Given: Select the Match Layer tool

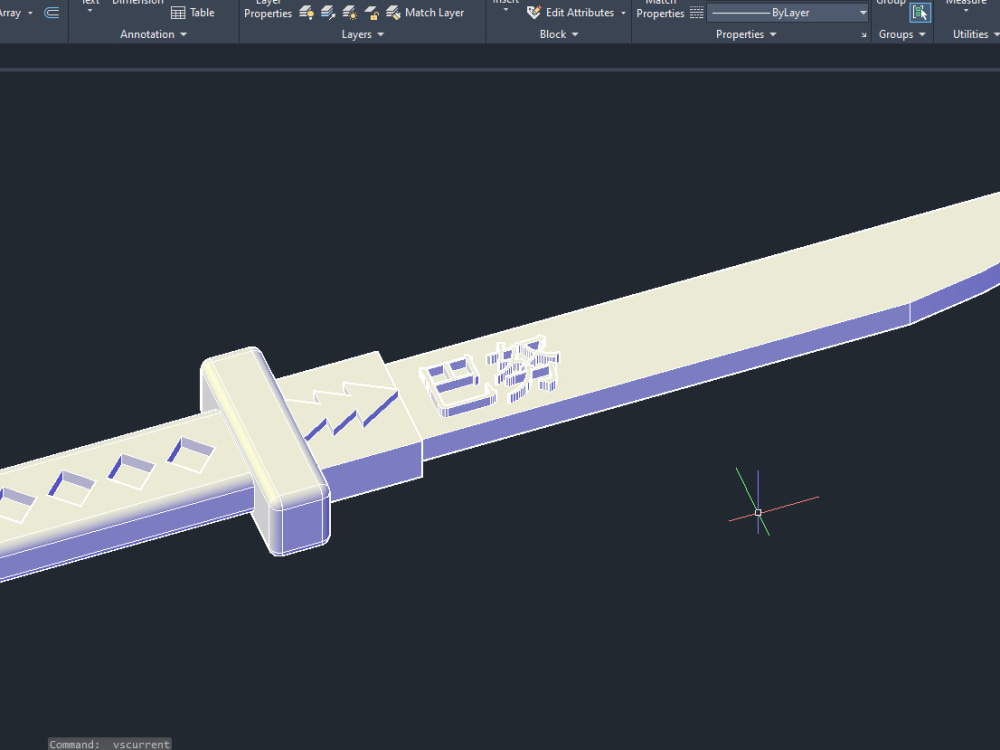Looking at the screenshot, I should [x=392, y=13].
